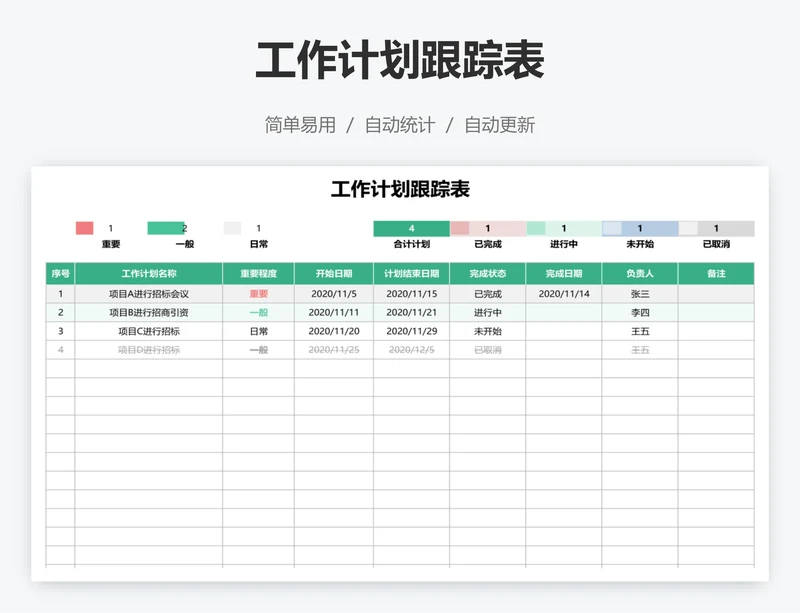Select planned end date 2020/11/29
This screenshot has height=613, width=800.
[x=411, y=331]
